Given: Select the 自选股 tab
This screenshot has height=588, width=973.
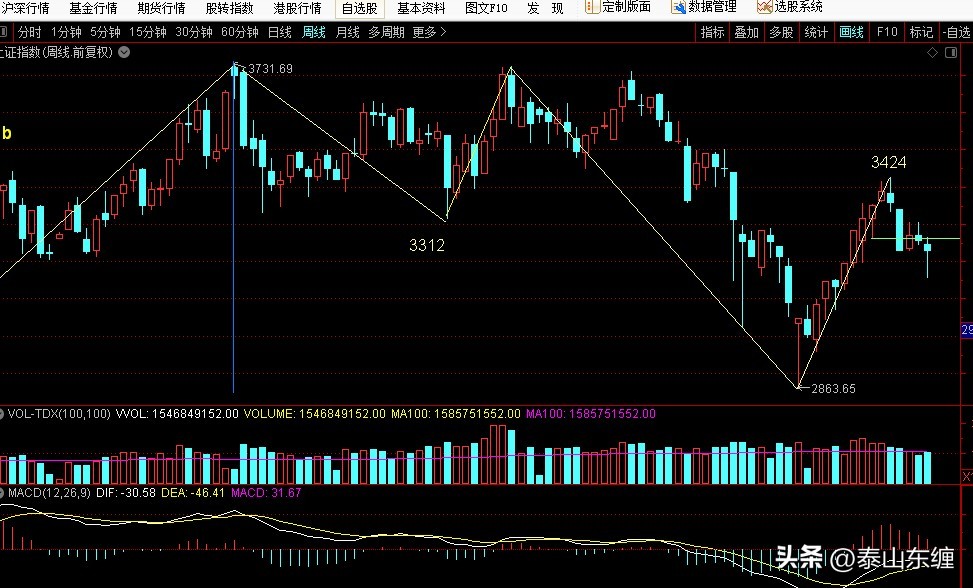Looking at the screenshot, I should (360, 8).
